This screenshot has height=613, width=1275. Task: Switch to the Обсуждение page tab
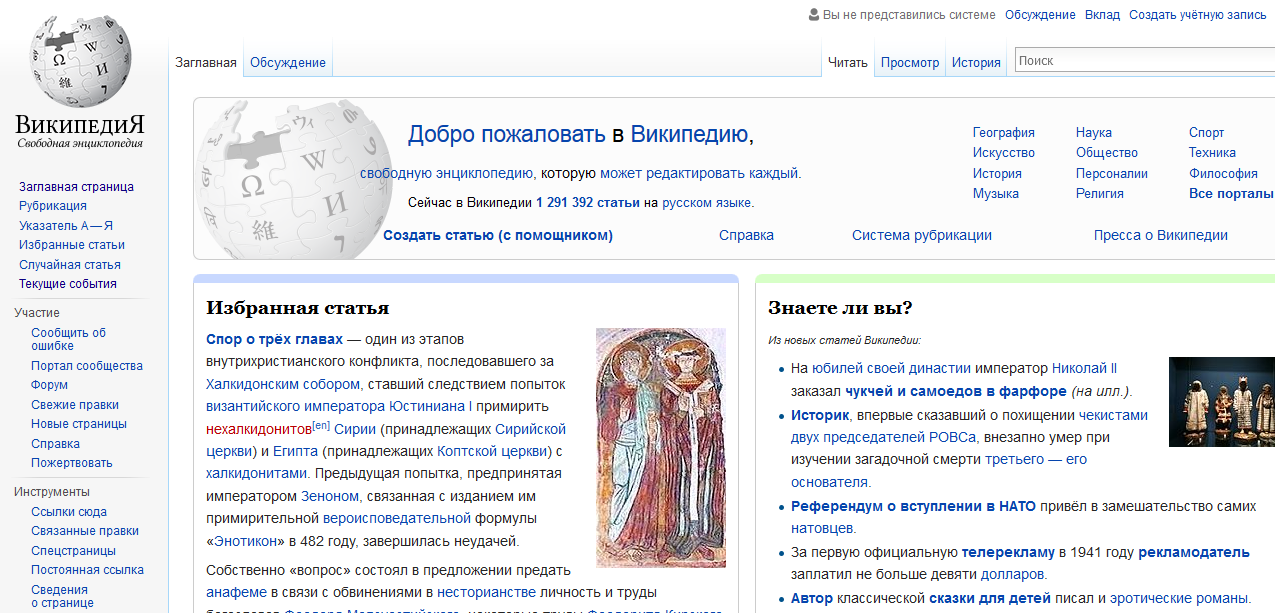point(288,62)
